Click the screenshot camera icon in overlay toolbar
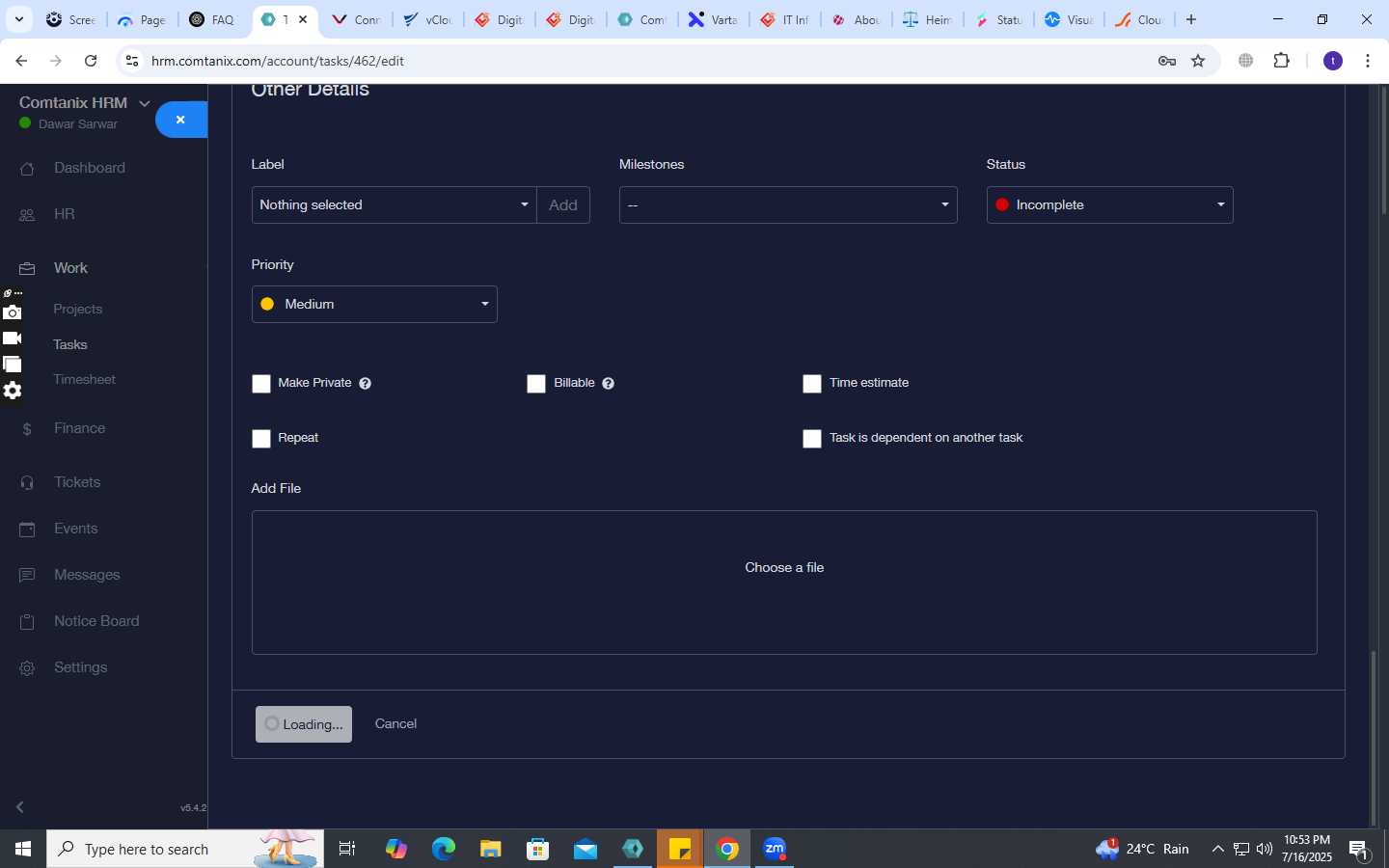 (13, 312)
